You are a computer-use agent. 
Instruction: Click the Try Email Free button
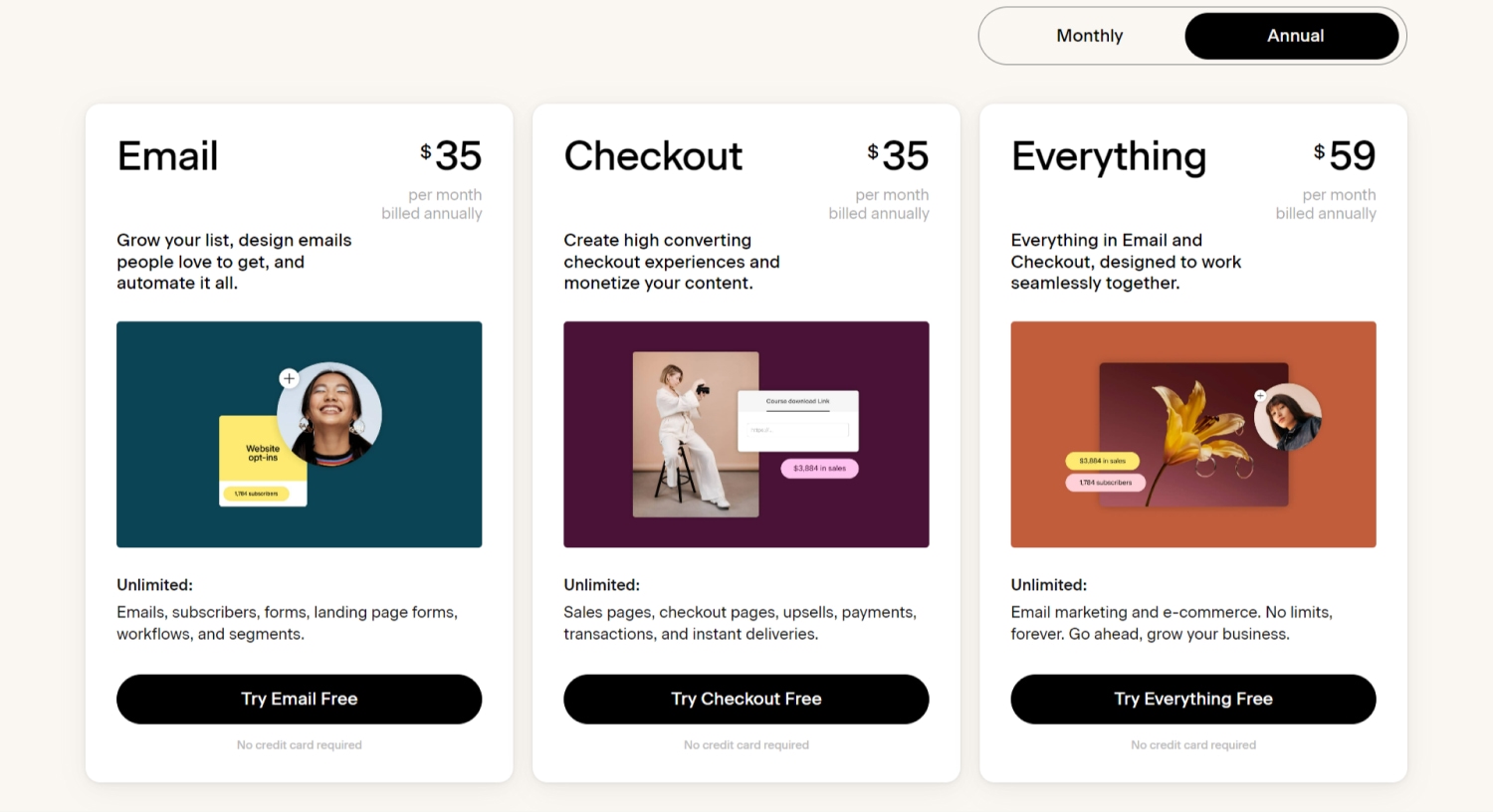coord(299,699)
